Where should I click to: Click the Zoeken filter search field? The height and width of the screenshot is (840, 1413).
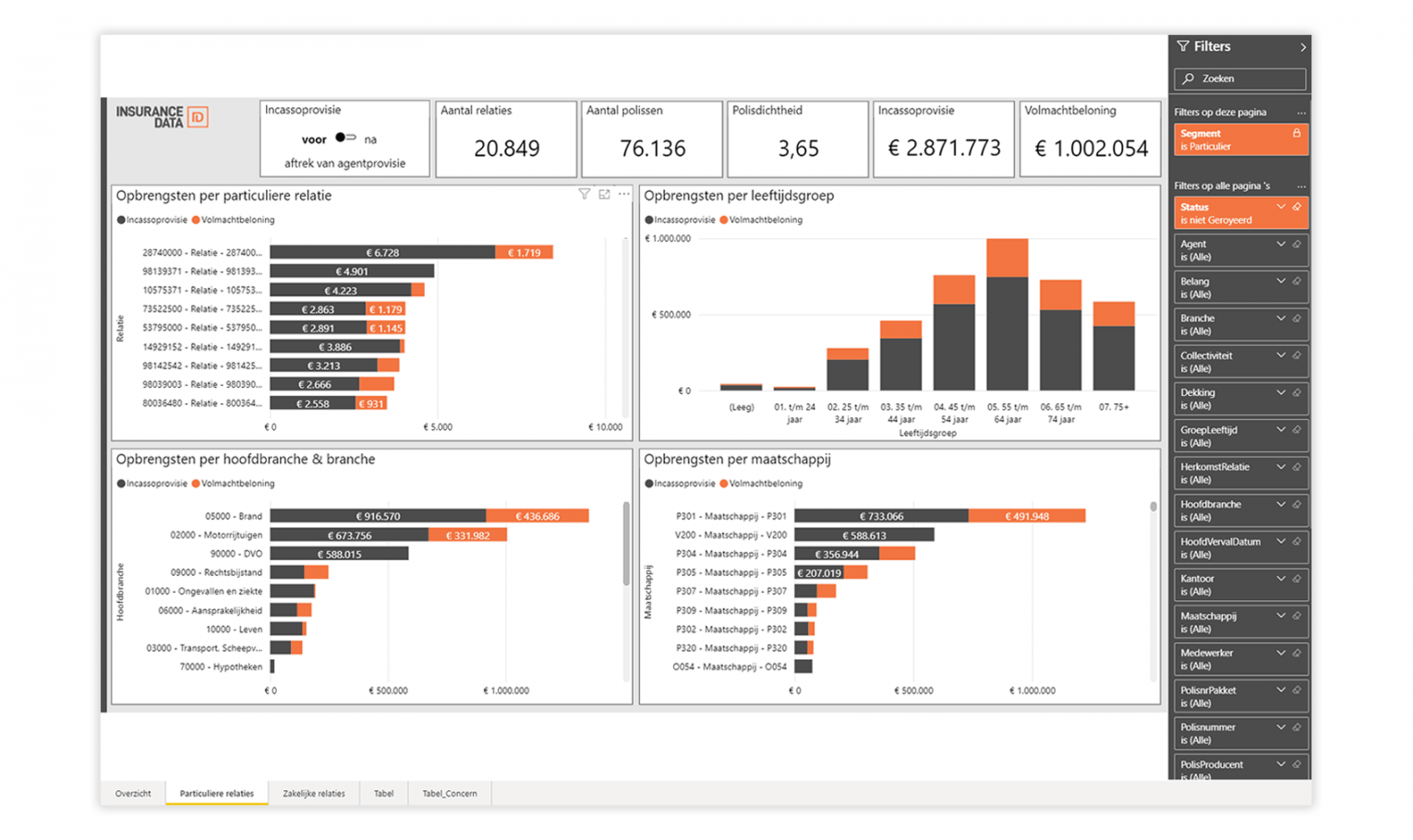click(1239, 79)
